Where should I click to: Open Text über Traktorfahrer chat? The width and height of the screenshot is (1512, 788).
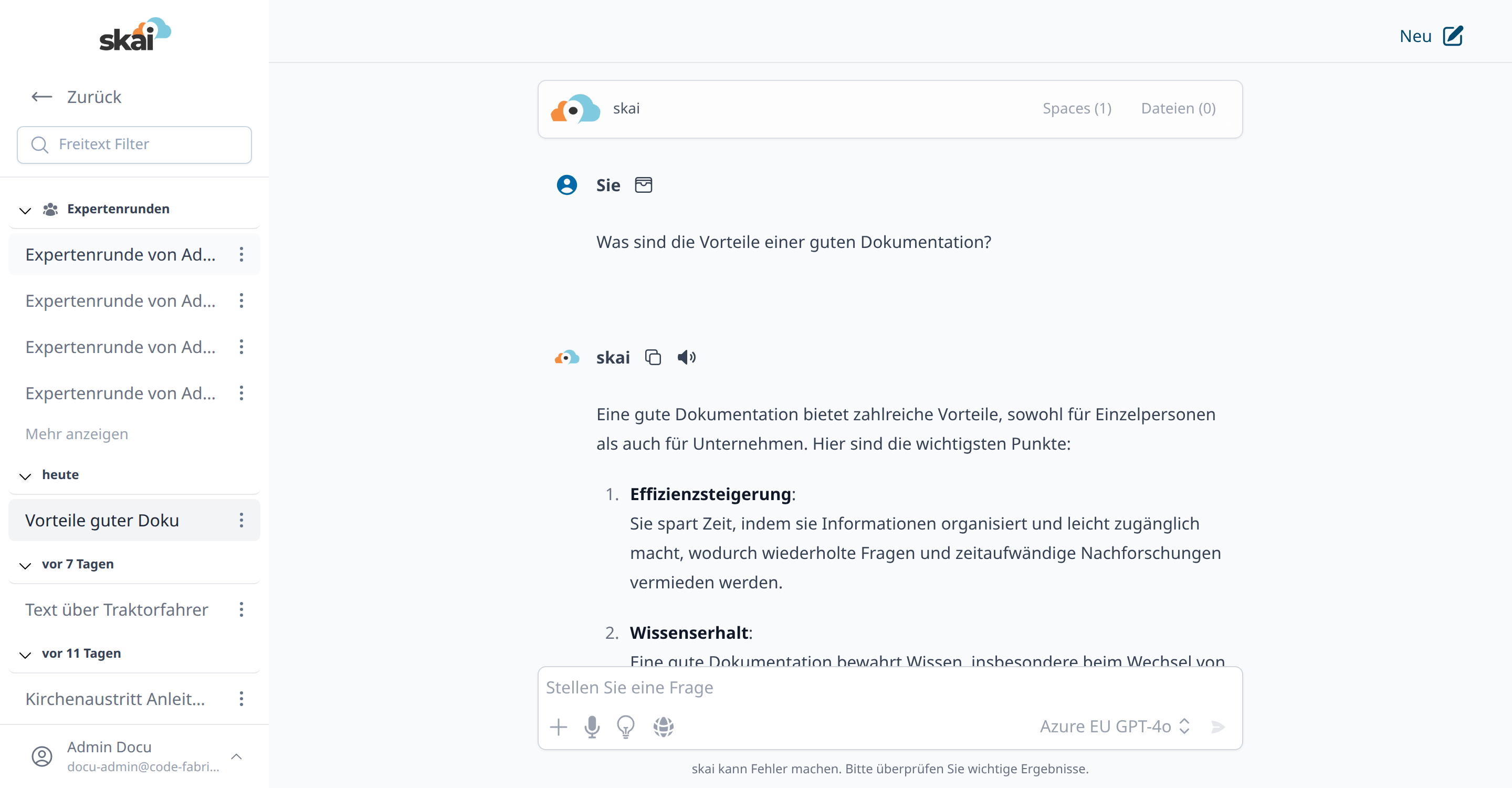point(117,609)
